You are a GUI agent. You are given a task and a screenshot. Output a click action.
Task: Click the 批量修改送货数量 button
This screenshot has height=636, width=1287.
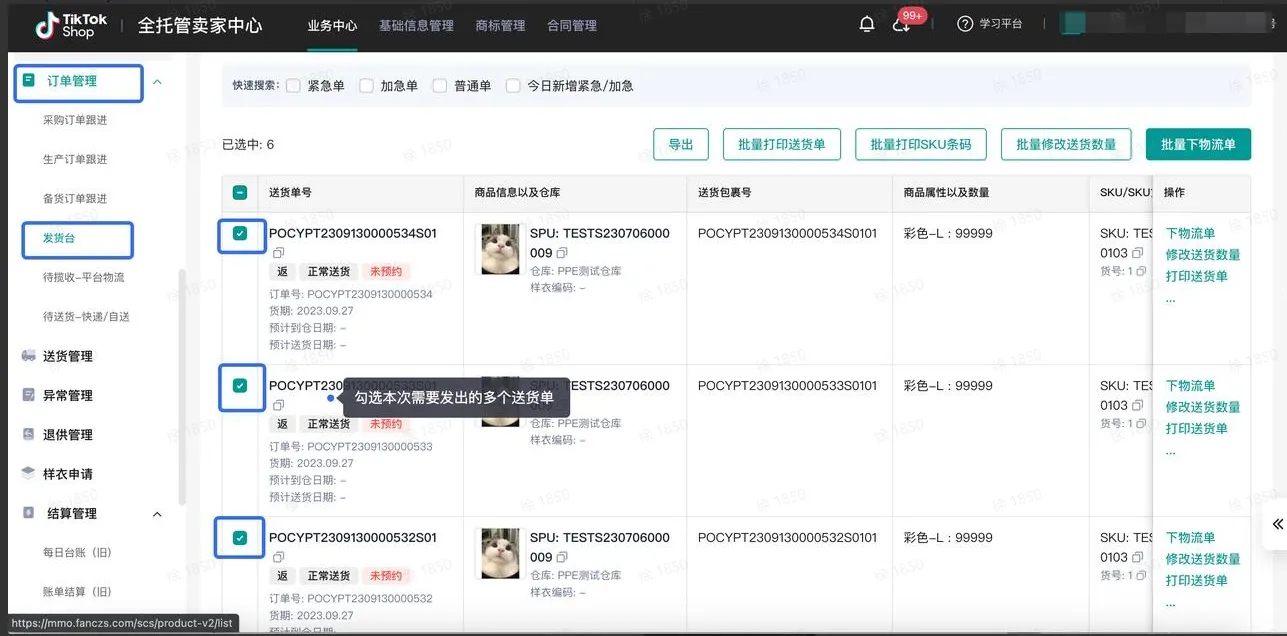[x=1066, y=144]
